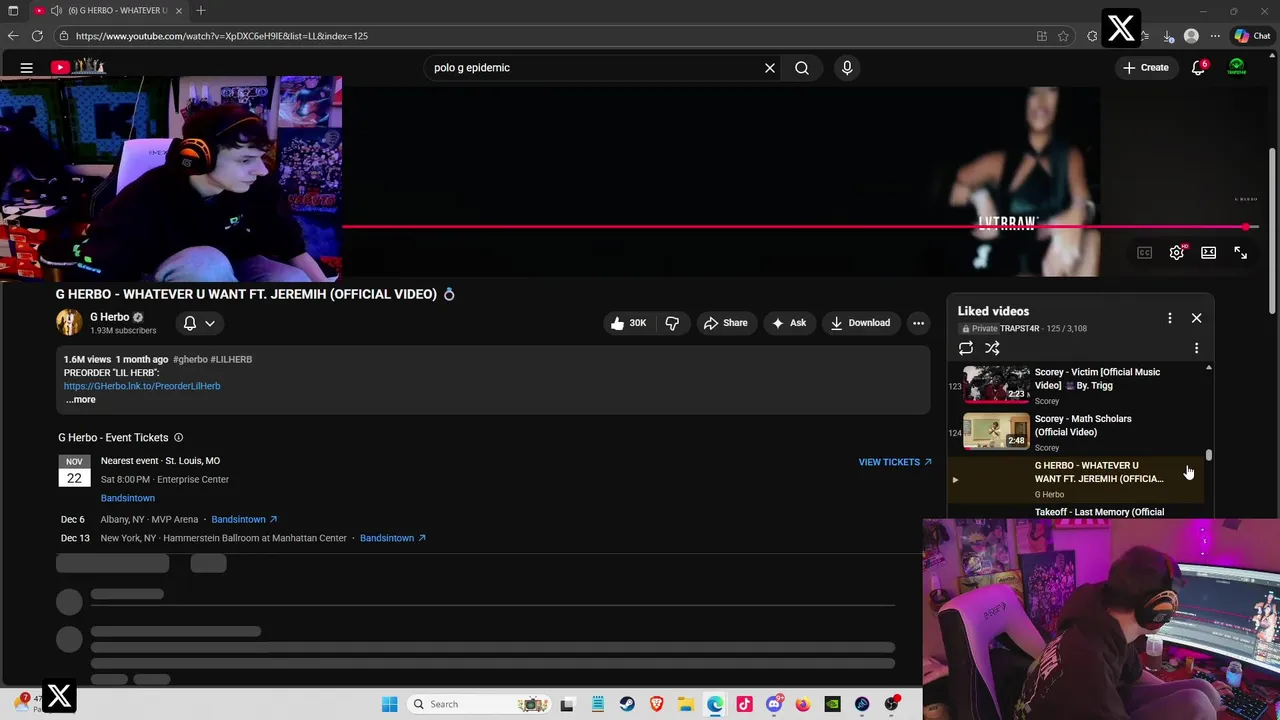This screenshot has width=1280, height=720.
Task: Toggle closed captions on the player
Action: (1145, 253)
